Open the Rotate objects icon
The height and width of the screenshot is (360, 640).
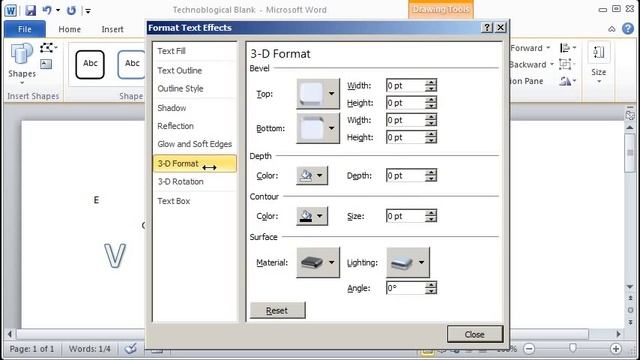point(567,81)
